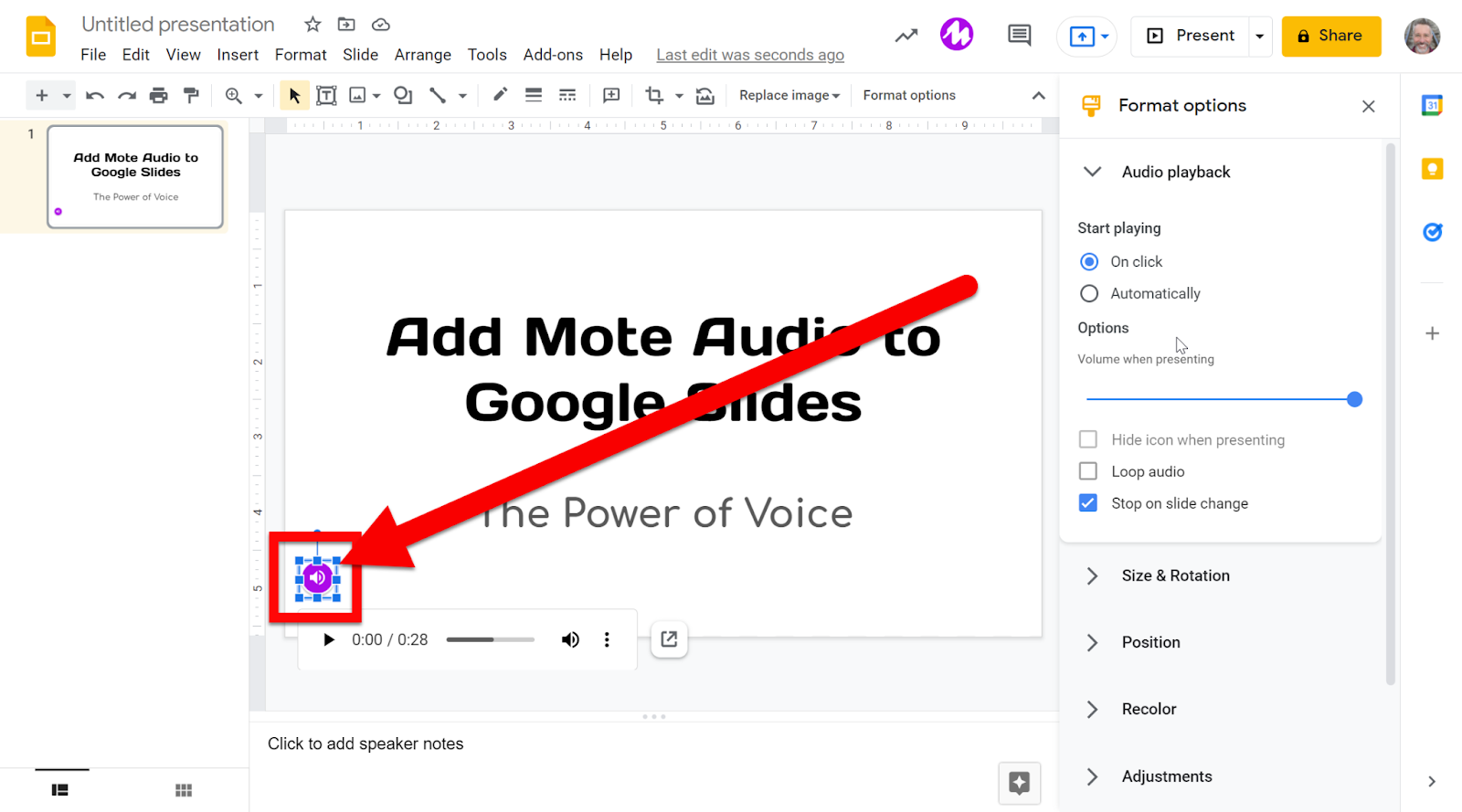
Task: Open the File menu
Action: click(x=93, y=55)
